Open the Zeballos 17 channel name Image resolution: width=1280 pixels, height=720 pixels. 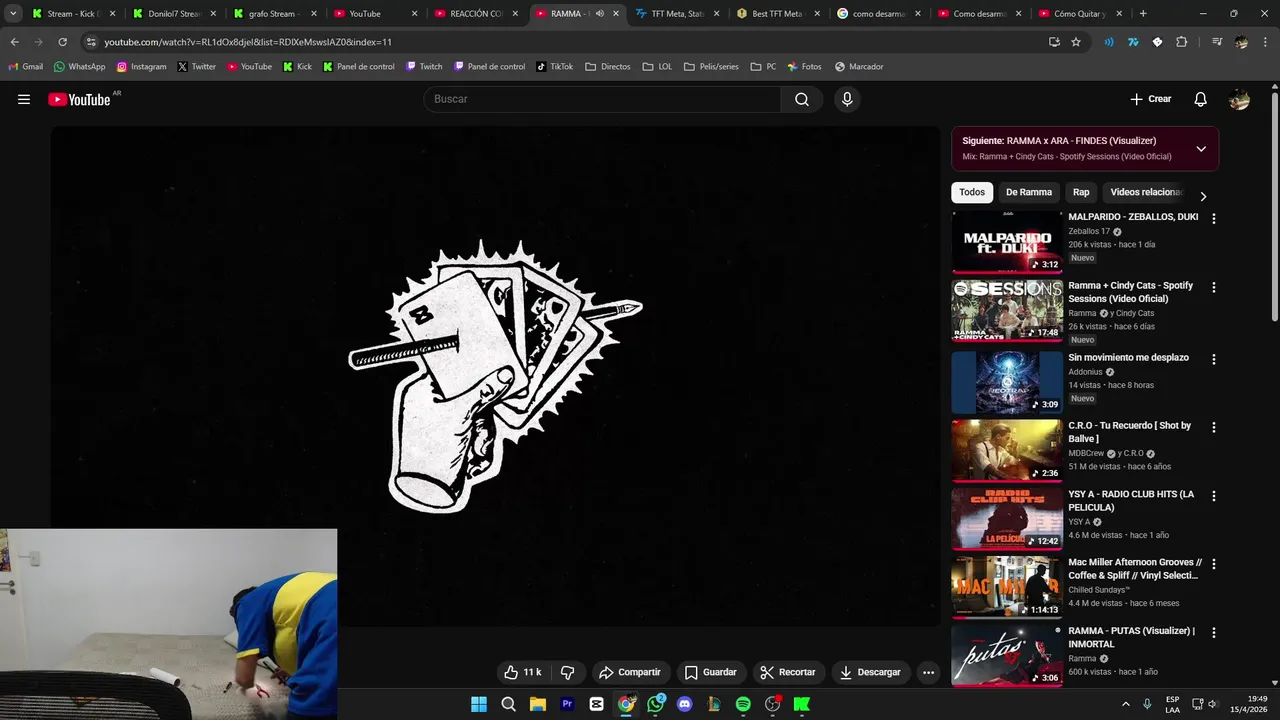[1089, 231]
